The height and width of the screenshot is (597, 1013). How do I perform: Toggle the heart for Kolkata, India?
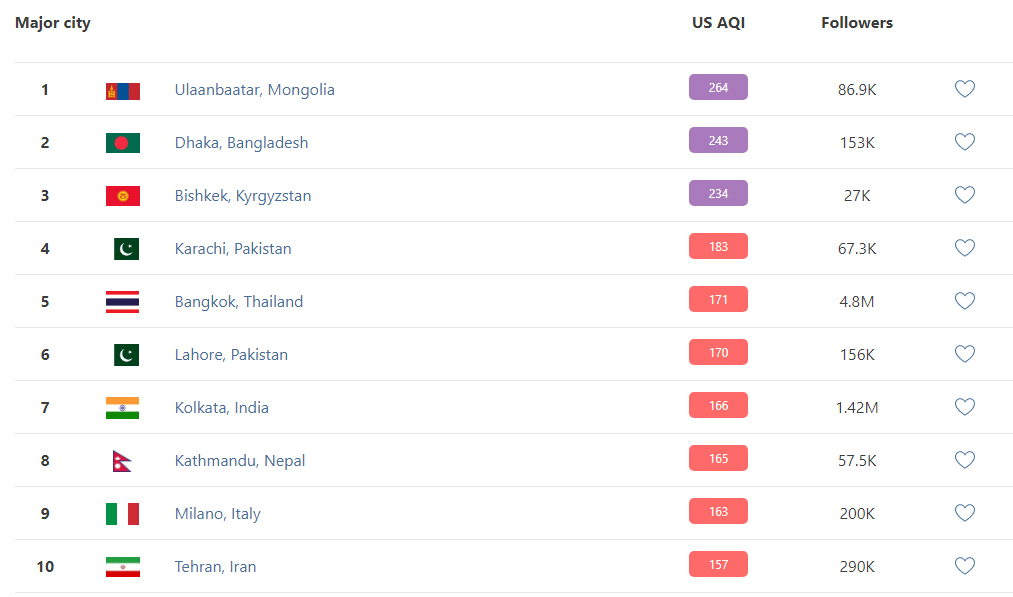click(x=964, y=407)
